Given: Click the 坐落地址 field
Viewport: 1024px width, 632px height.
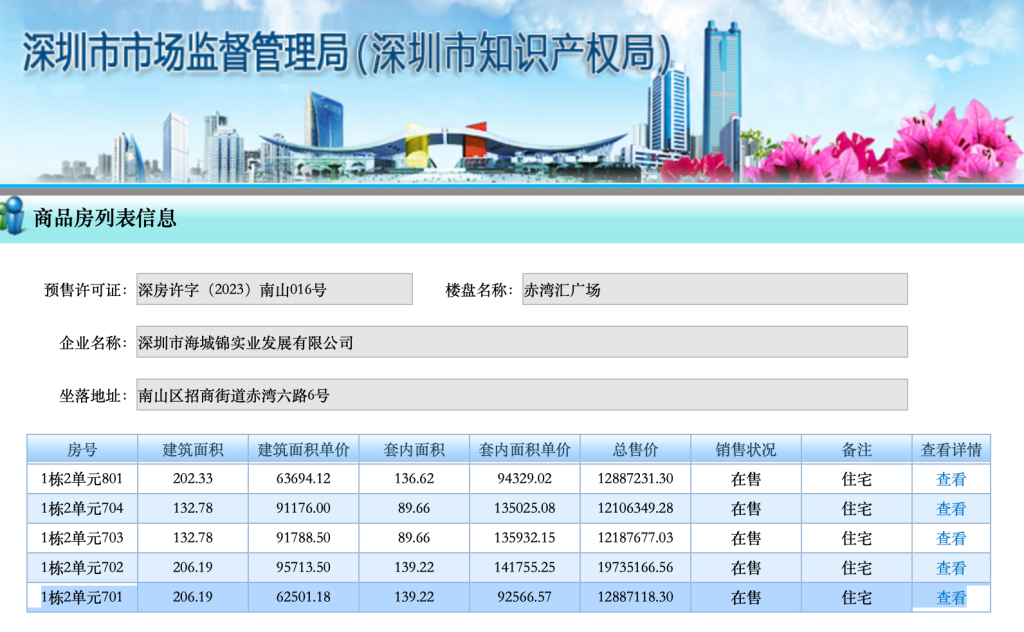Looking at the screenshot, I should click(521, 394).
